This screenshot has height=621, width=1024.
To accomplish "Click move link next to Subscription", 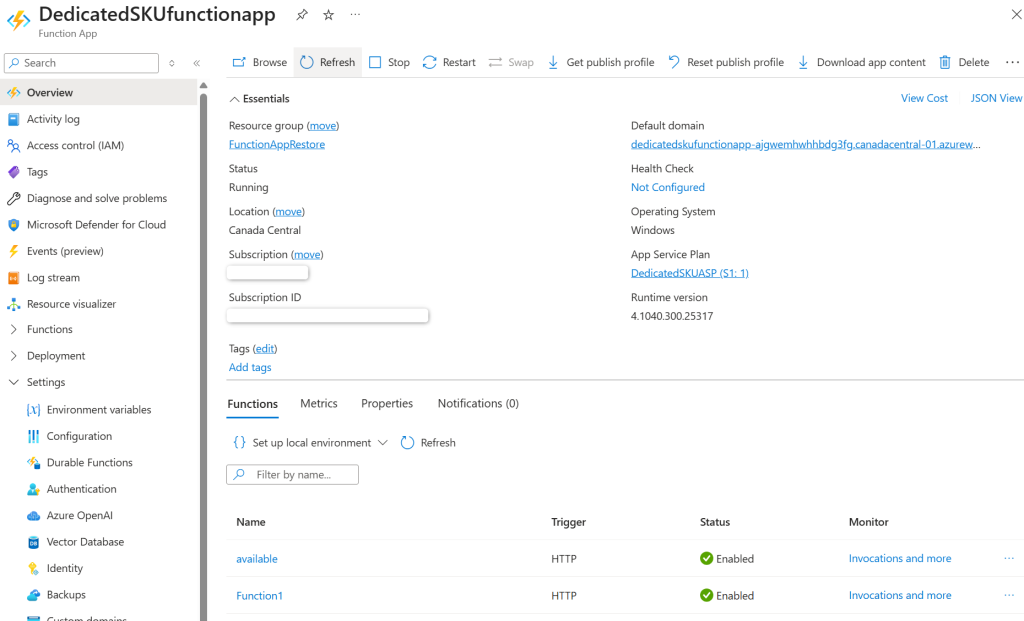I will (x=307, y=255).
